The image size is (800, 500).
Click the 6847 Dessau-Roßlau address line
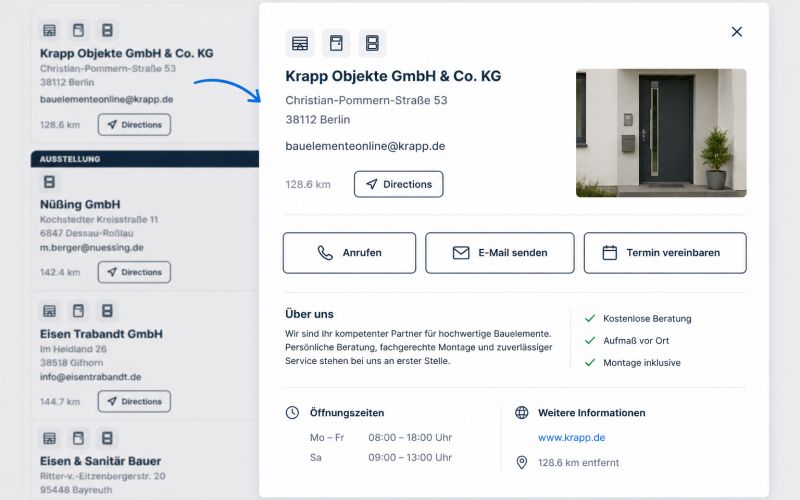[87, 233]
